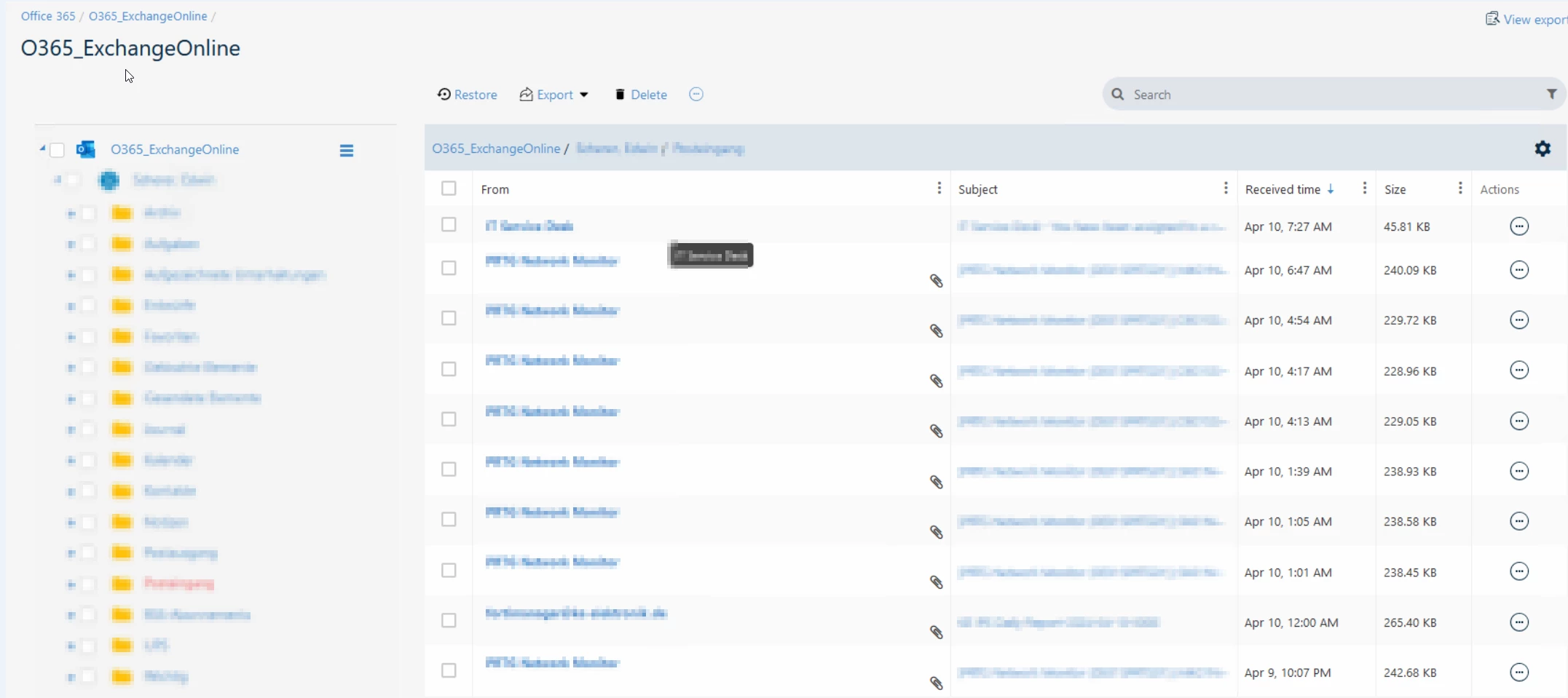
Task: Expand the first folder in the mailbox tree
Action: click(x=72, y=213)
